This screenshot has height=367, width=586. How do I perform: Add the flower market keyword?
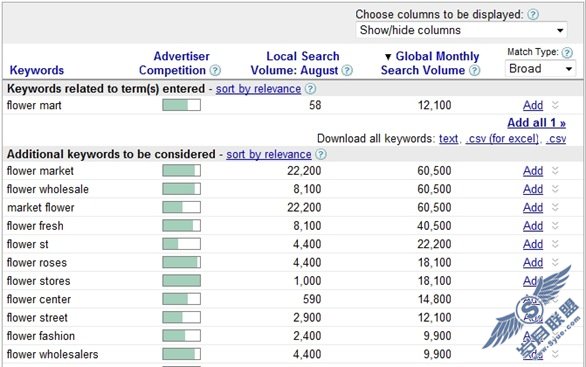click(533, 171)
